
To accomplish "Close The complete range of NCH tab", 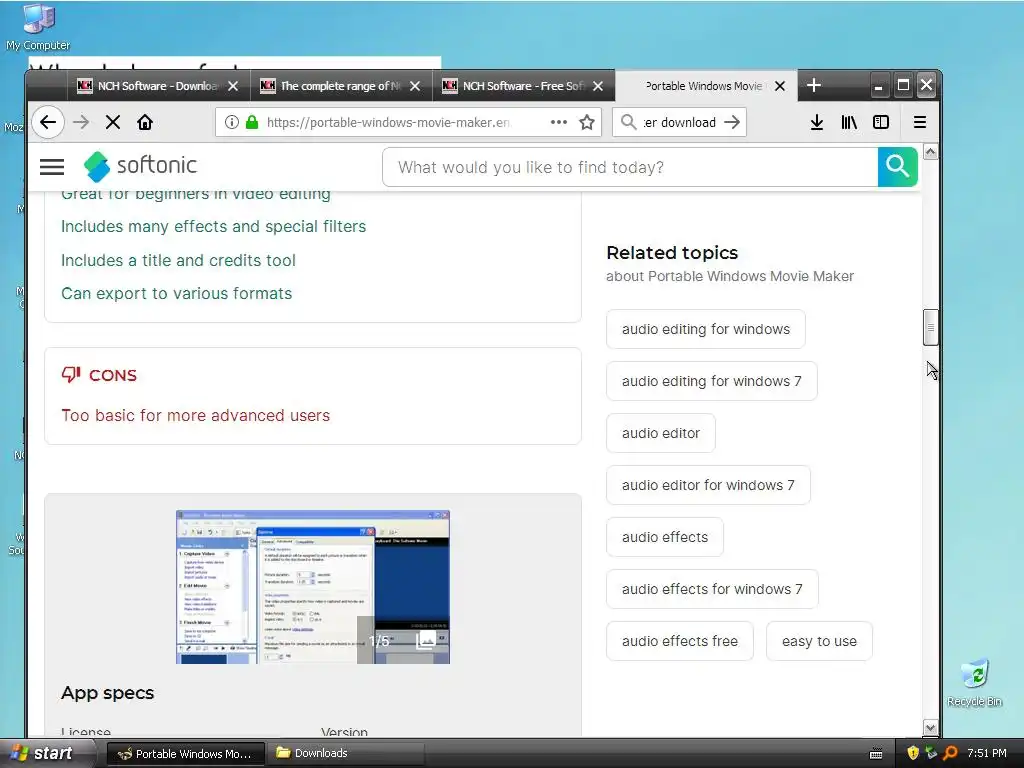I will coord(415,86).
